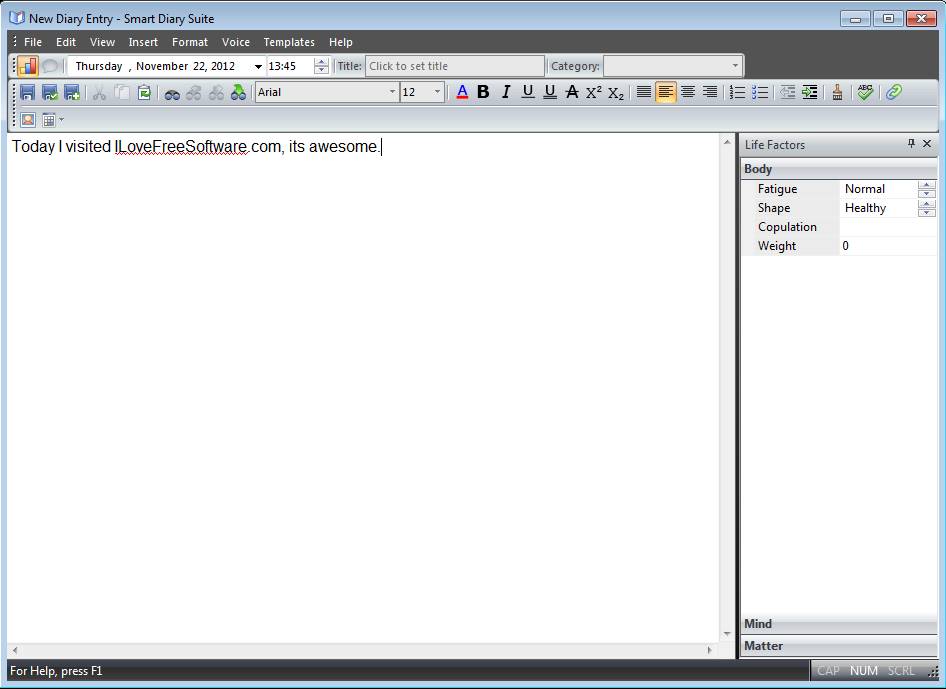This screenshot has height=689, width=946.
Task: Click the insert picture icon
Action: coord(28,120)
